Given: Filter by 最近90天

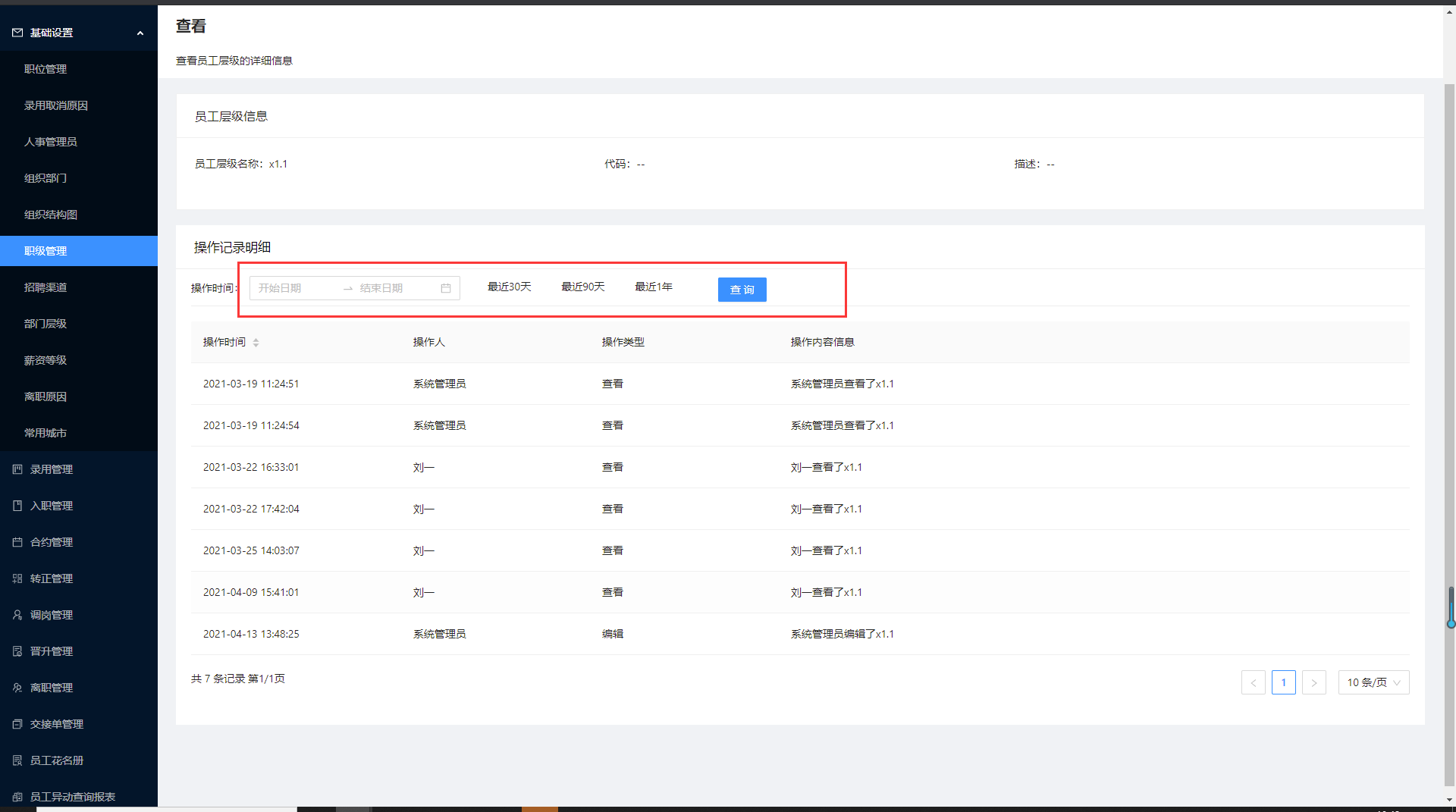Looking at the screenshot, I should pyautogui.click(x=583, y=287).
